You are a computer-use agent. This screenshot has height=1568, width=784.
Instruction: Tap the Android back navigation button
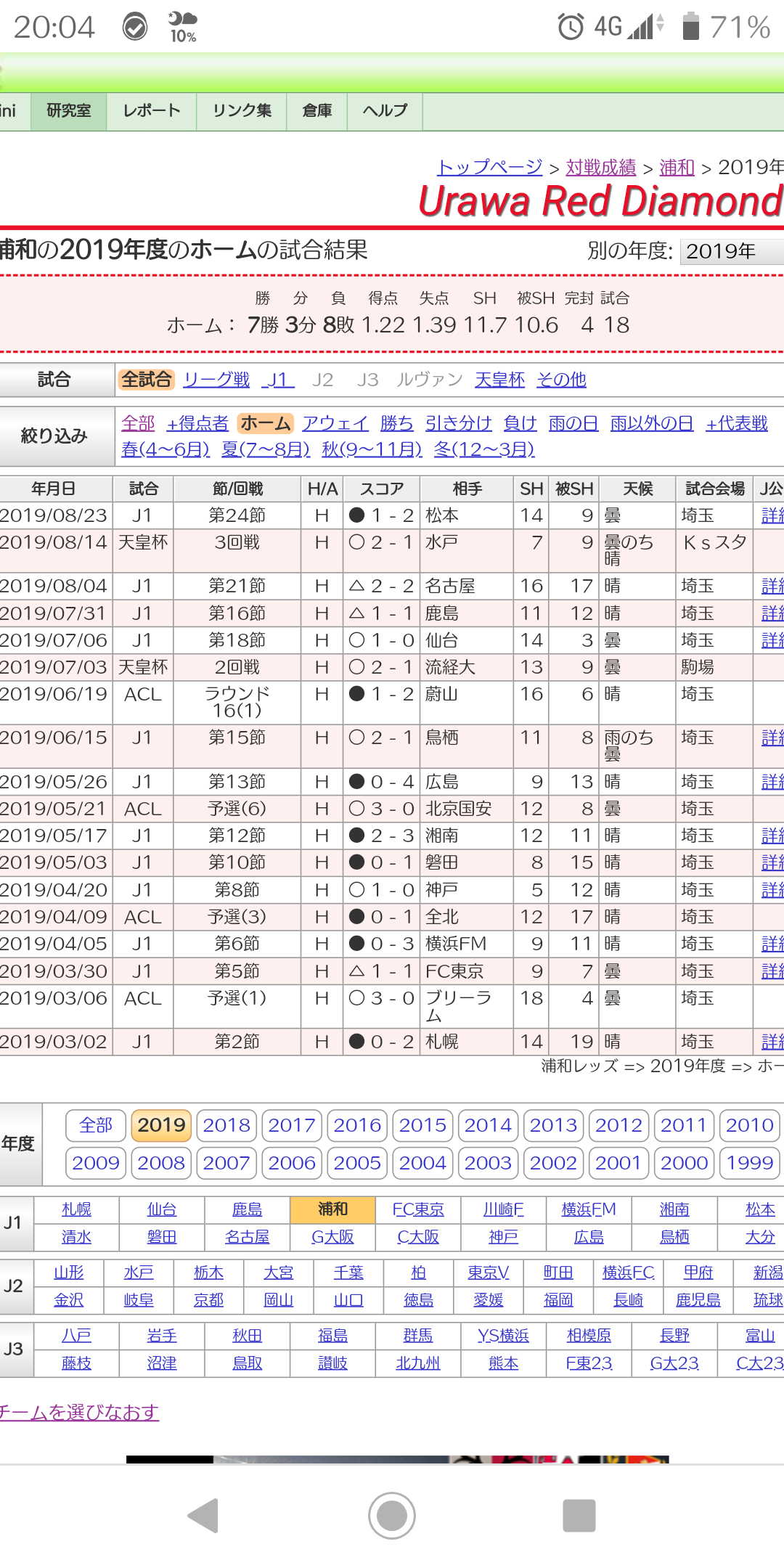(x=204, y=1516)
